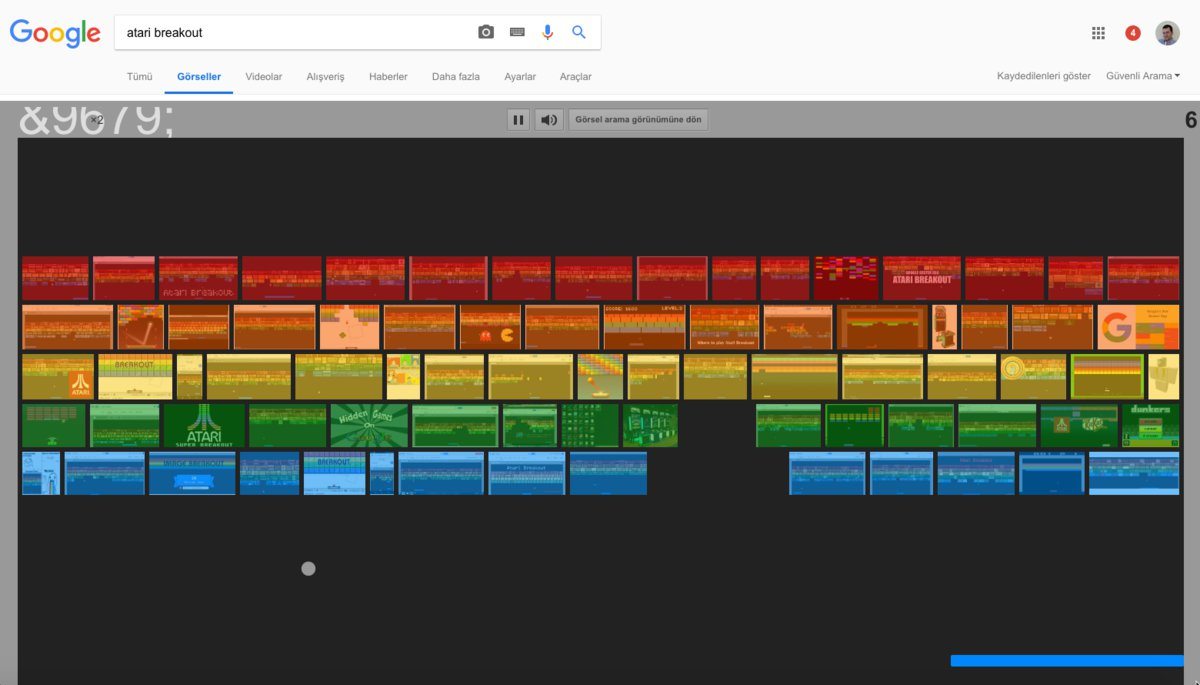Open the Google apps grid

(x=1098, y=33)
